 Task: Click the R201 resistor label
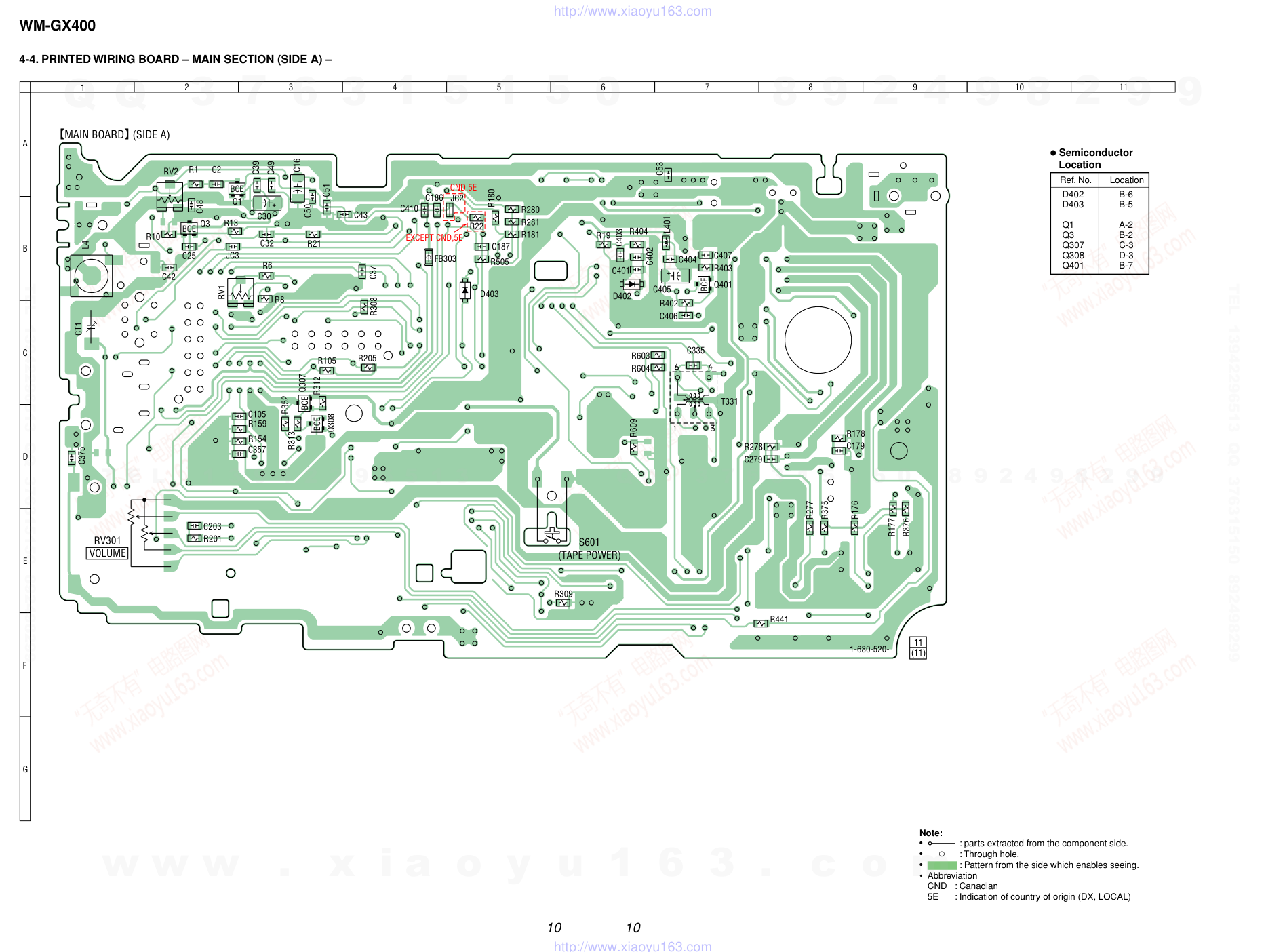click(212, 539)
